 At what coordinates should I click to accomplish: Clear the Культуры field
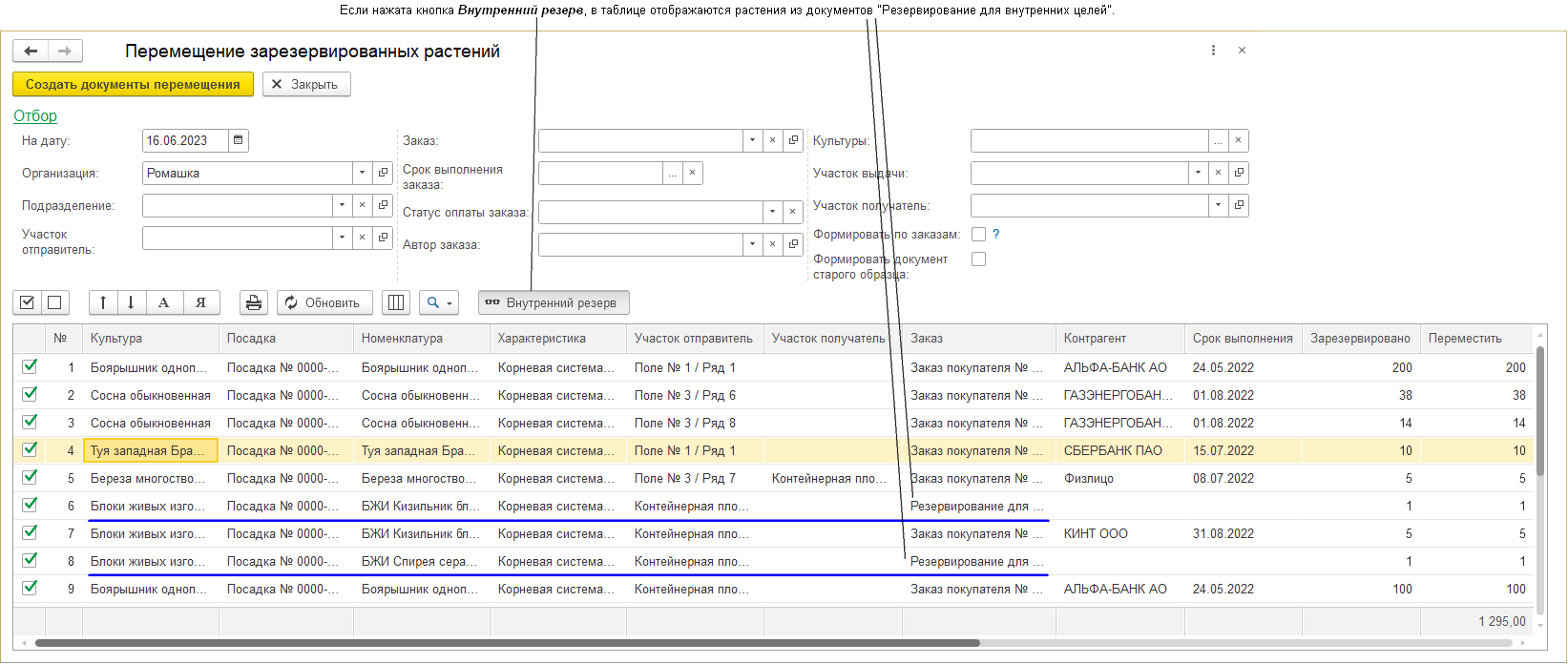point(1239,140)
